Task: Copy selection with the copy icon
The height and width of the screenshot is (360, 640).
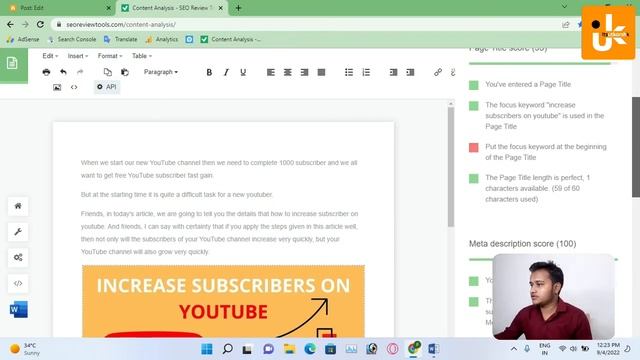Action: 107,72
